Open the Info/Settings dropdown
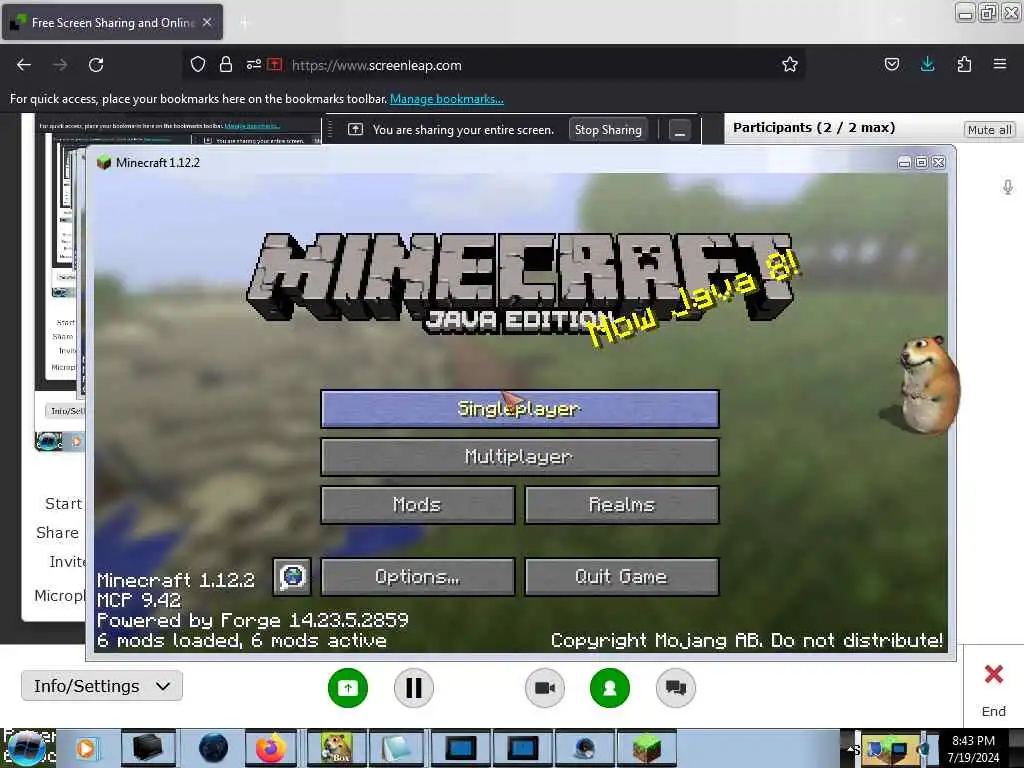The image size is (1024, 768). point(102,686)
